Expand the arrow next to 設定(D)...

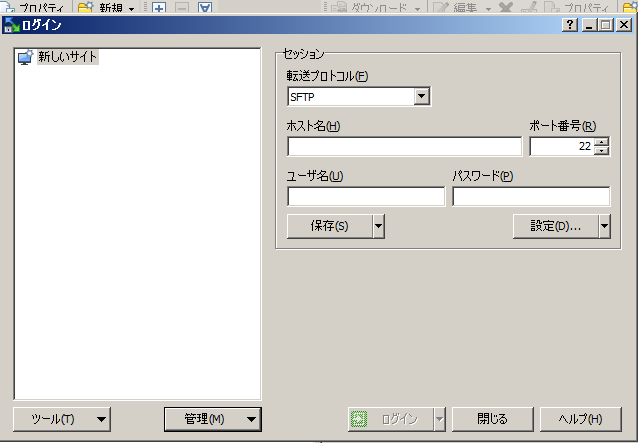coord(605,226)
